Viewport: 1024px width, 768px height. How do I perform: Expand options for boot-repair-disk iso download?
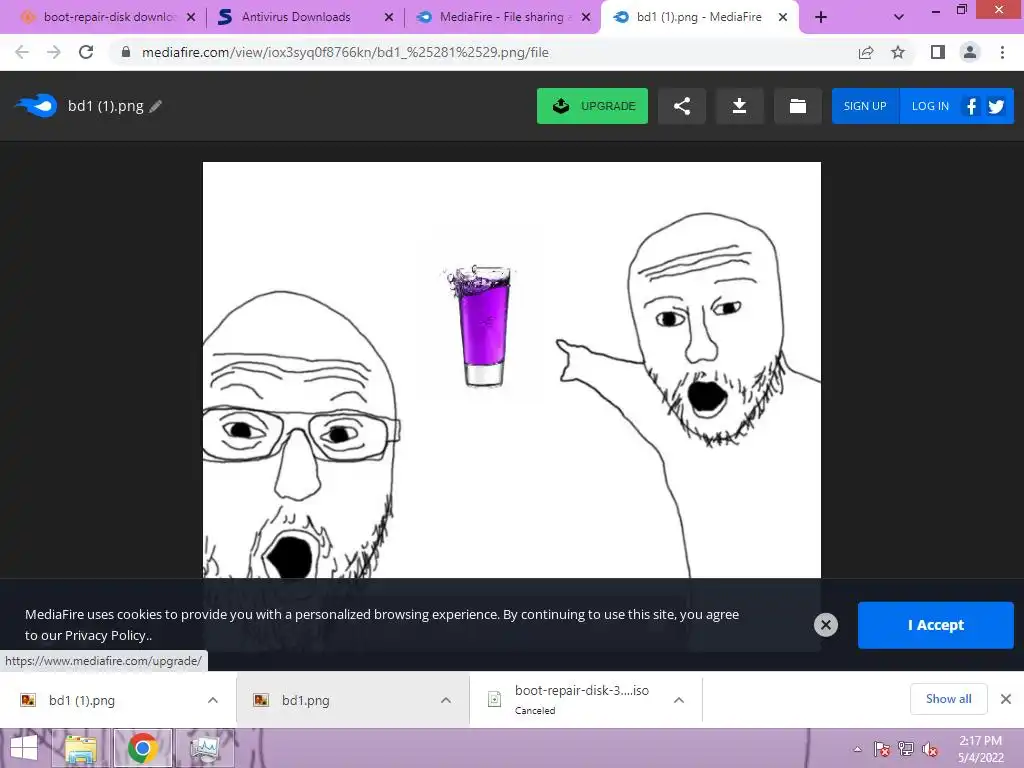(679, 700)
